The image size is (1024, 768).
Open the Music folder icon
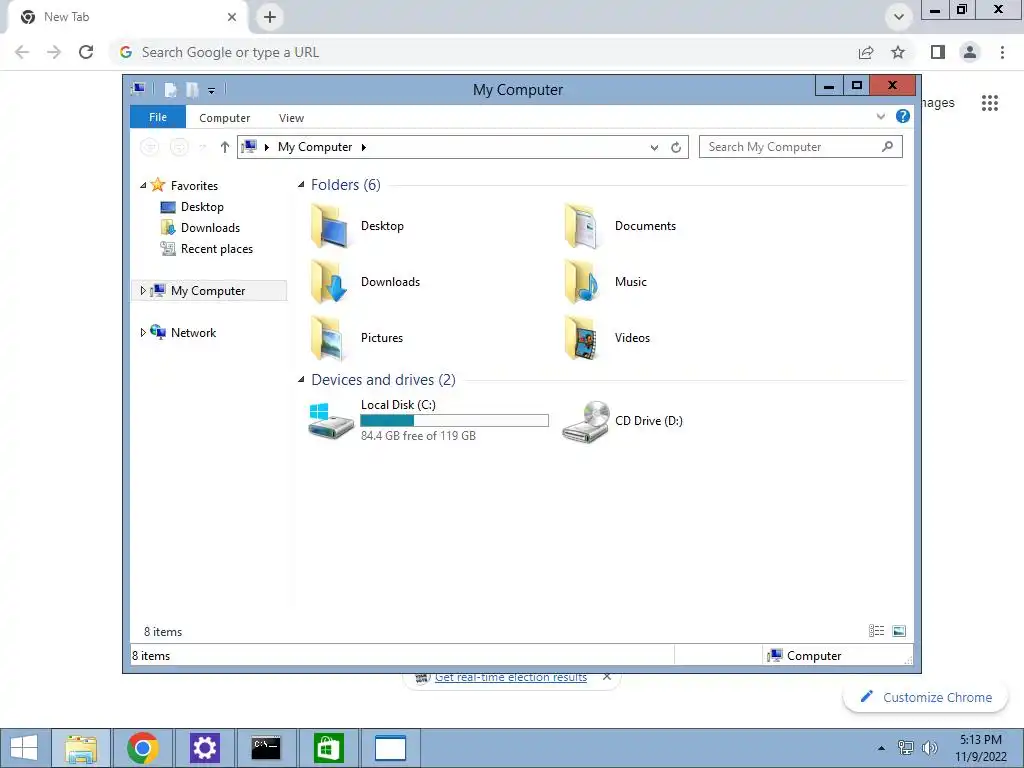click(x=583, y=281)
